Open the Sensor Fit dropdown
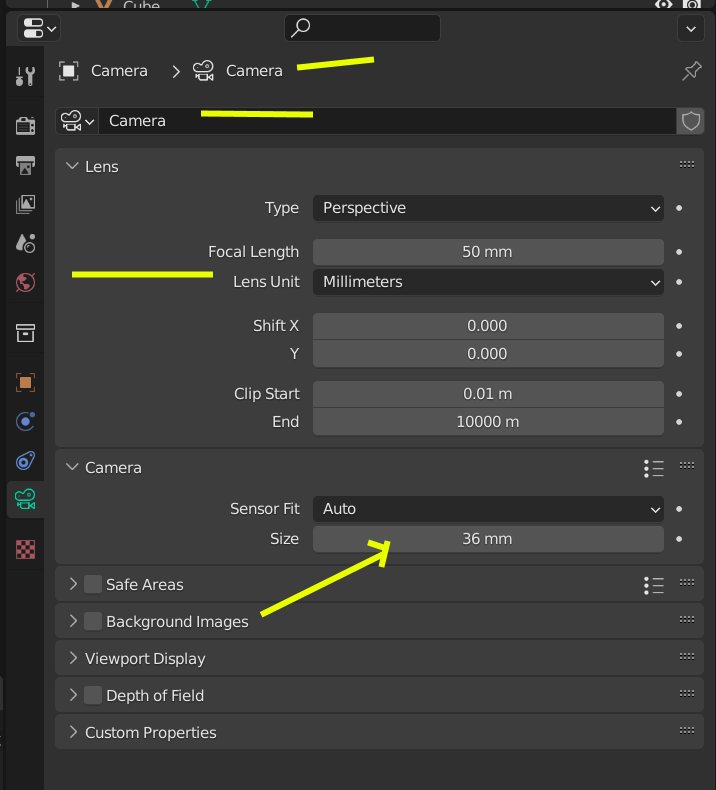This screenshot has height=790, width=716. [488, 509]
